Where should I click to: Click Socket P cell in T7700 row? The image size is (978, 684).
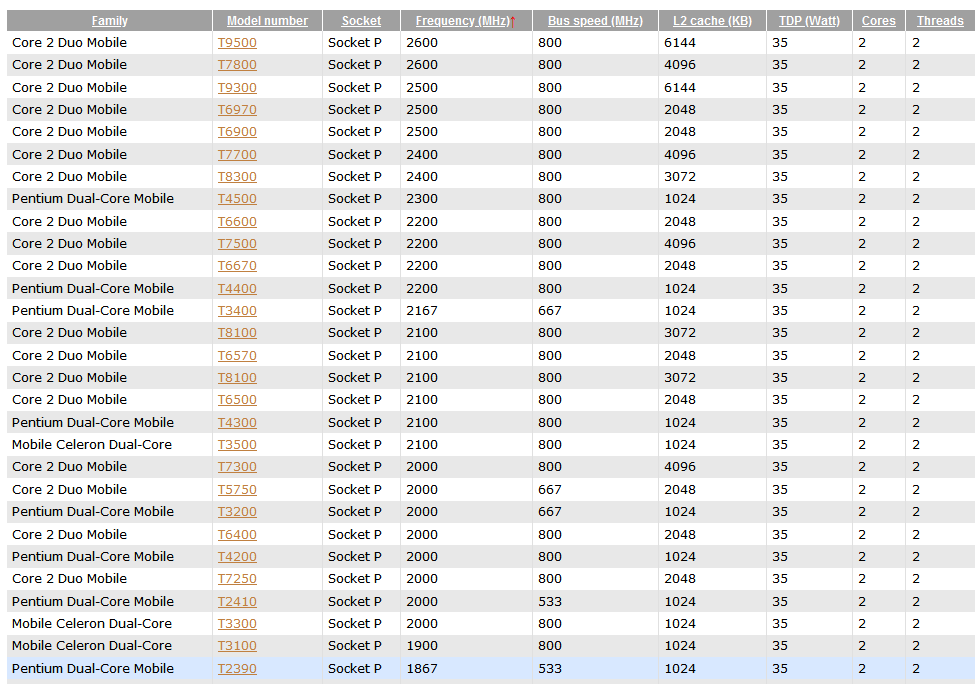coord(355,154)
